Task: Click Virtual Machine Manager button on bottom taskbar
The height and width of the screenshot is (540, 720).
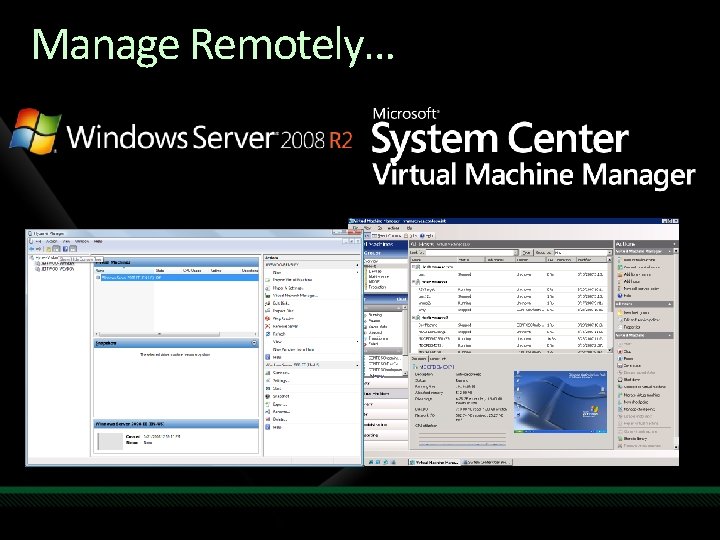Action: point(434,462)
